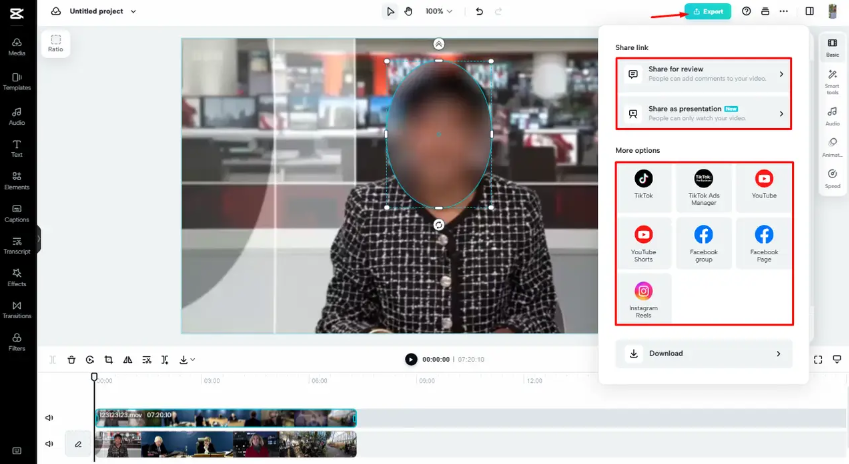The width and height of the screenshot is (849, 464).
Task: Click the double chevron above oval mask
Action: pyautogui.click(x=439, y=44)
